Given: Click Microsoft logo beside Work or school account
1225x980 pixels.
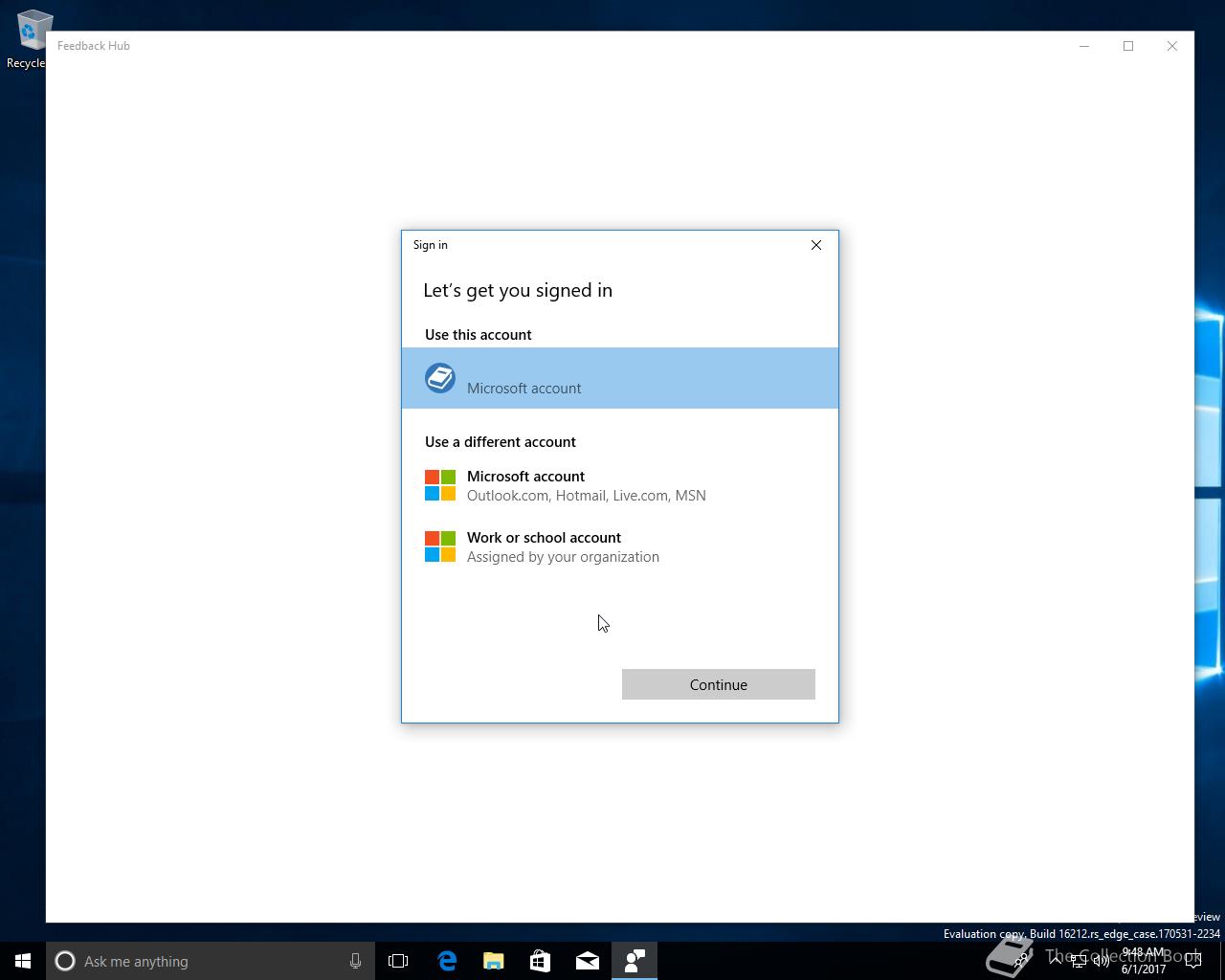Looking at the screenshot, I should point(440,546).
